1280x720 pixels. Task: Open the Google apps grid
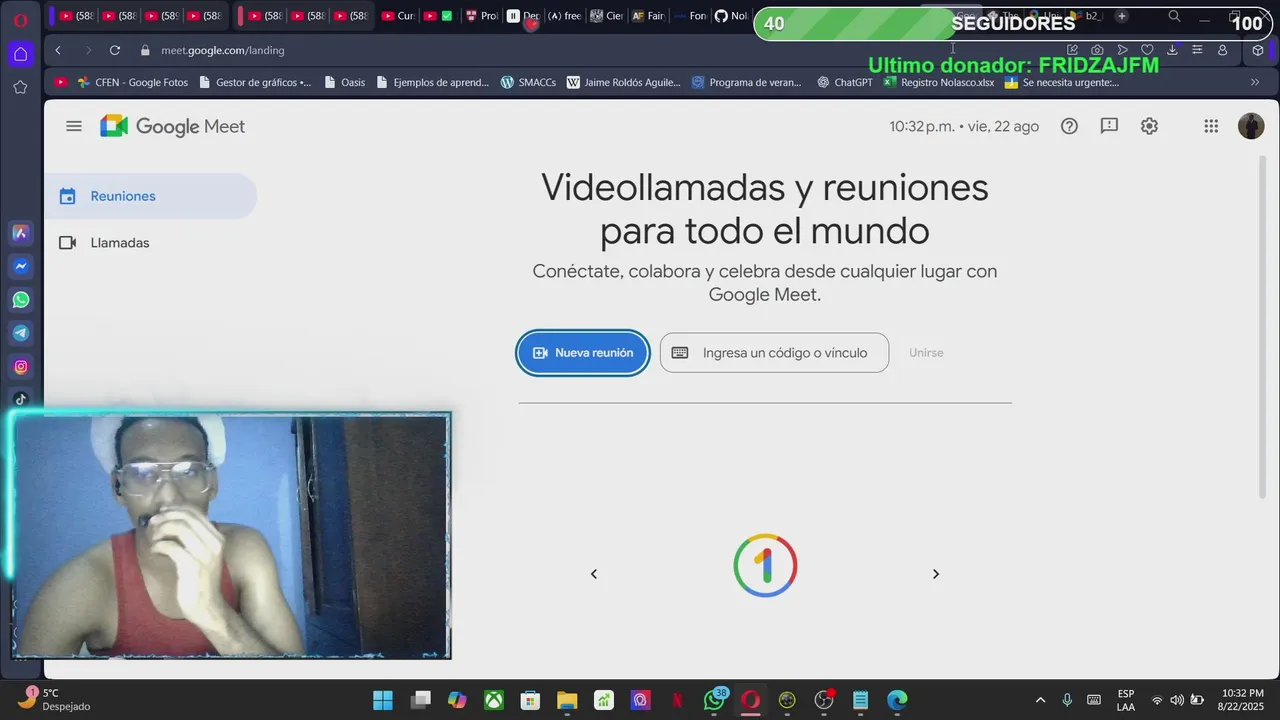[x=1211, y=126]
